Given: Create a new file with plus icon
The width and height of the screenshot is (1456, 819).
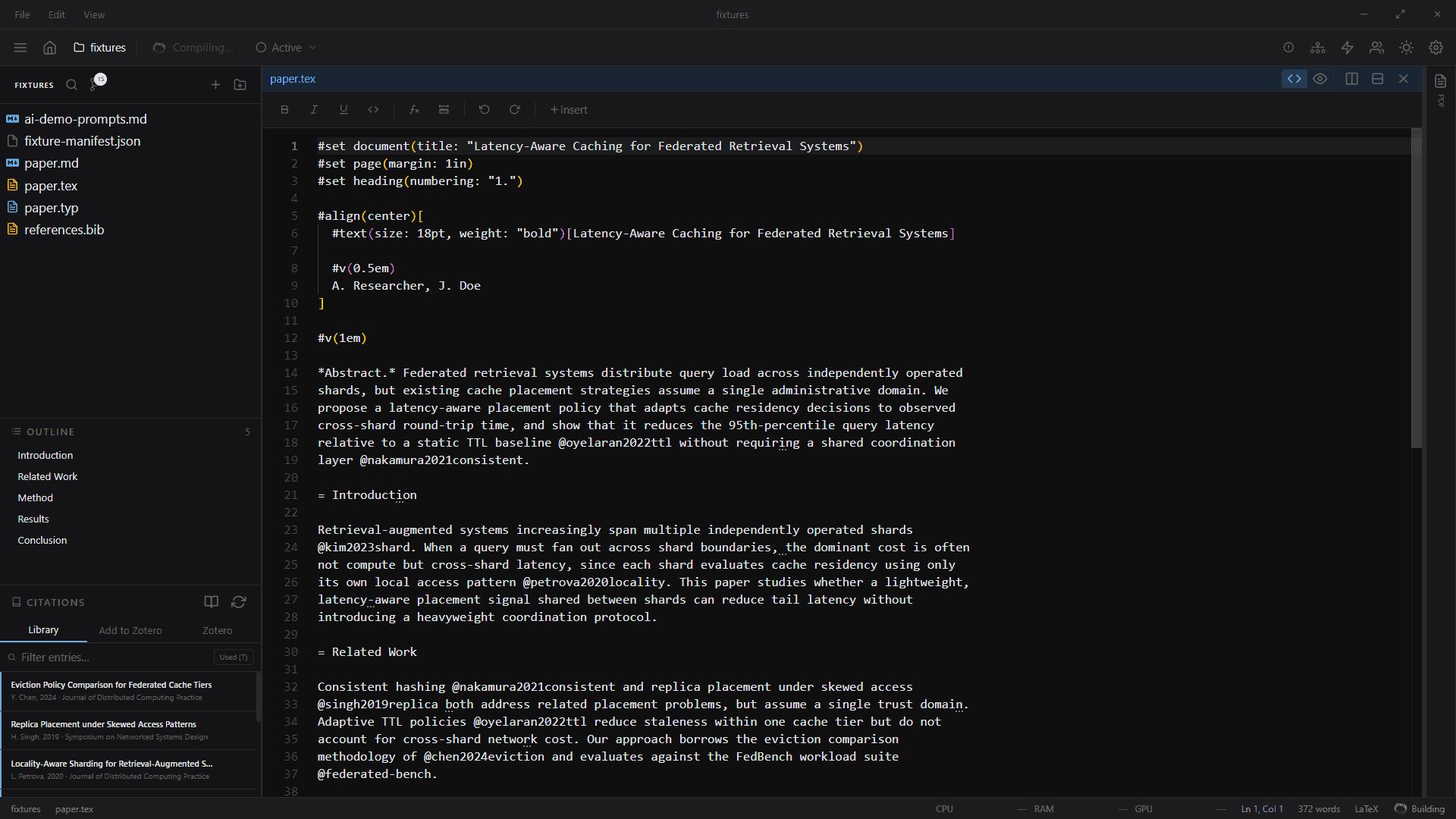Looking at the screenshot, I should click(215, 85).
